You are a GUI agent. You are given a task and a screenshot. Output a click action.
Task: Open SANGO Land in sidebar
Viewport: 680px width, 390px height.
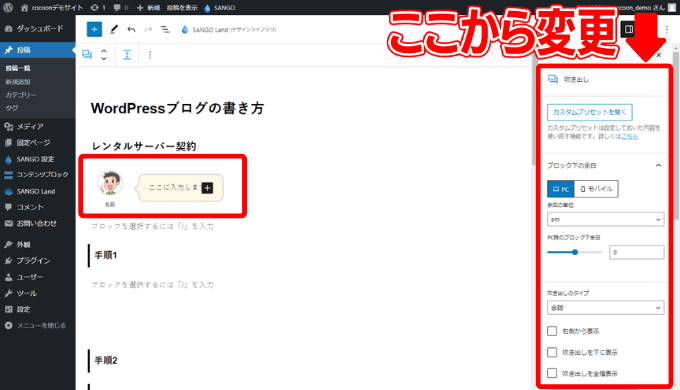click(x=38, y=191)
